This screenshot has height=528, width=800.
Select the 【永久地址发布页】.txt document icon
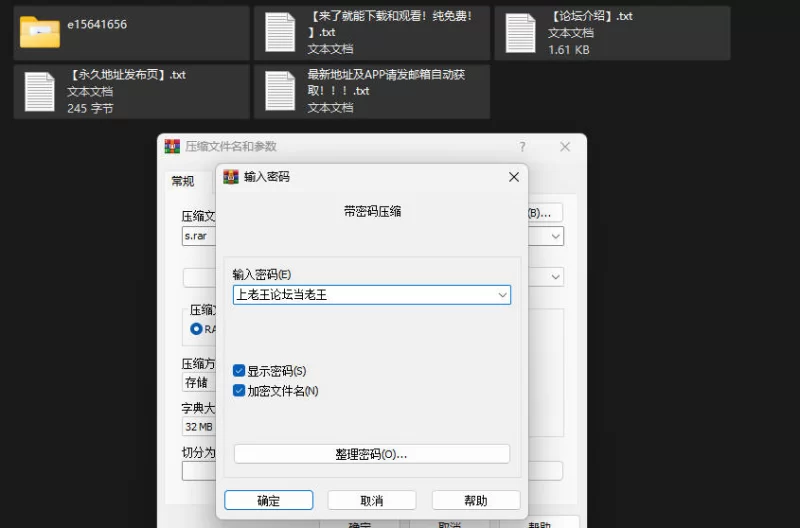tap(39, 92)
